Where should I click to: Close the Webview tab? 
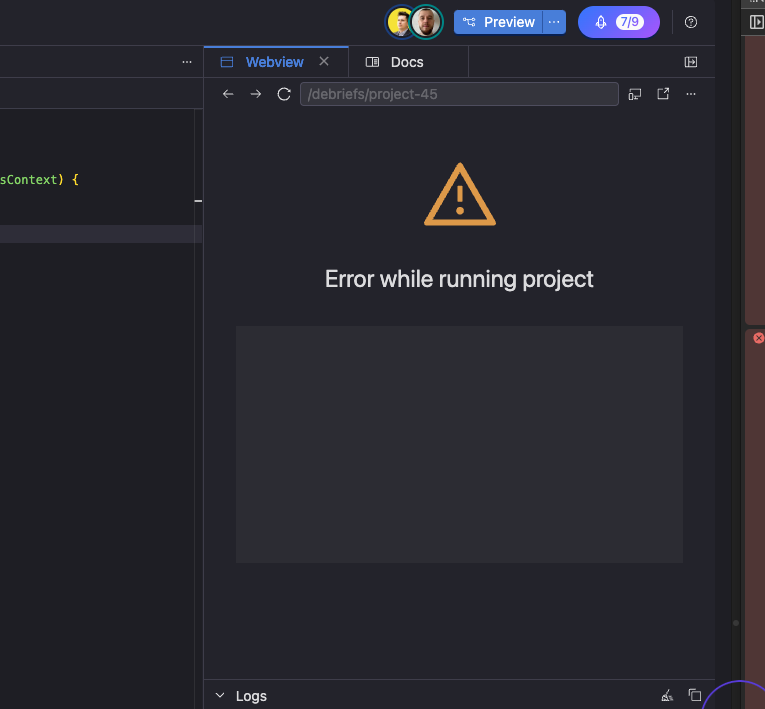point(324,61)
